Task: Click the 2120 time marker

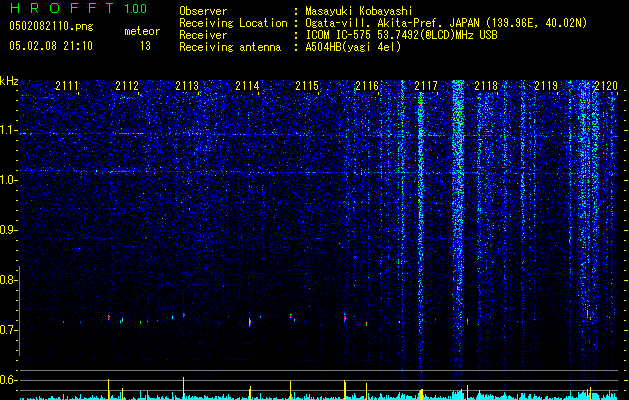Action: (x=606, y=86)
